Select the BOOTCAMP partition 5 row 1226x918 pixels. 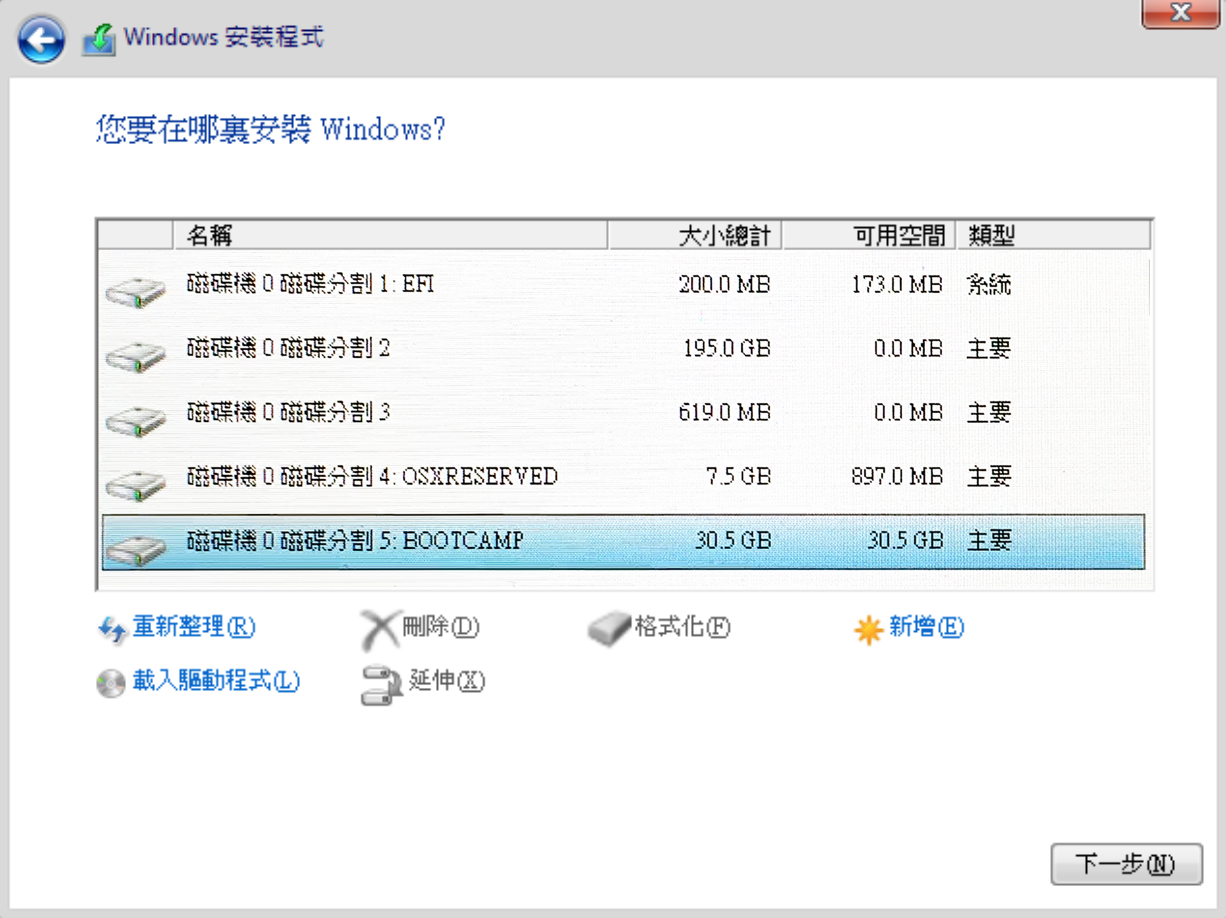pos(620,541)
